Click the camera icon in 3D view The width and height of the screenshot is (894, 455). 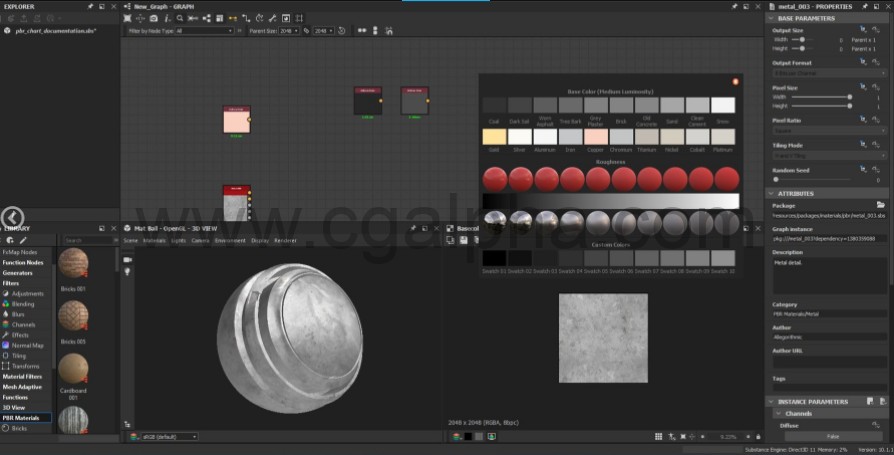pos(127,259)
